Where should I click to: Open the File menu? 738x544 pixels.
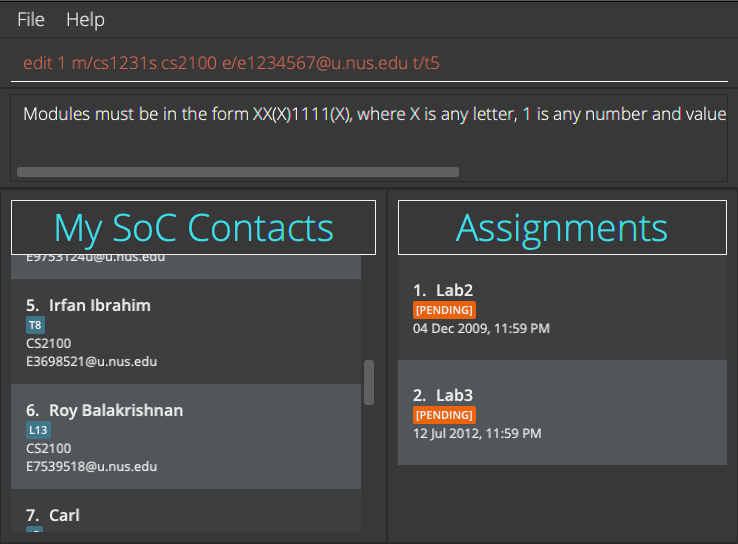click(x=31, y=20)
